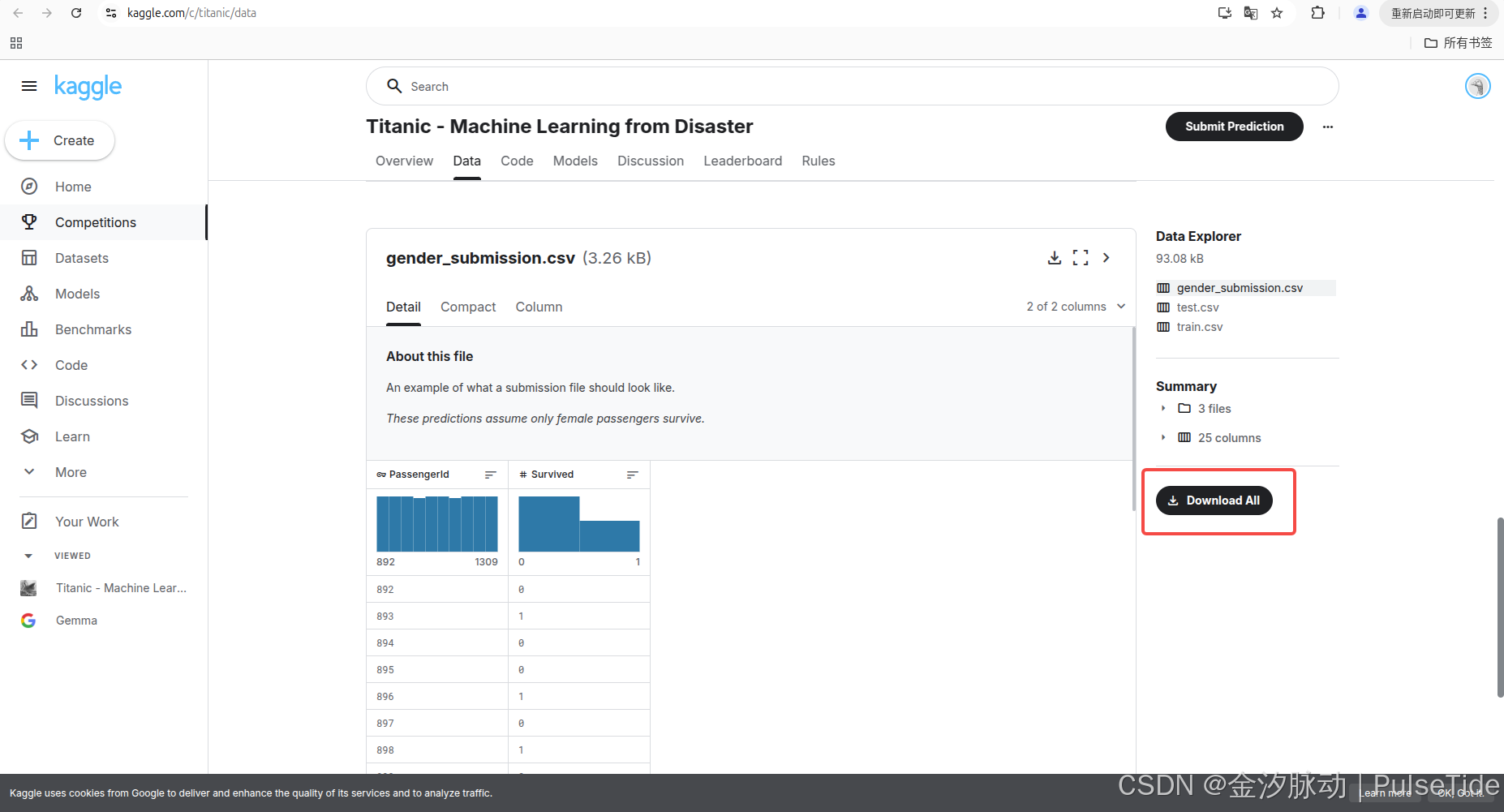This screenshot has height=812, width=1504.
Task: Click the Kaggle logo
Action: [x=88, y=87]
